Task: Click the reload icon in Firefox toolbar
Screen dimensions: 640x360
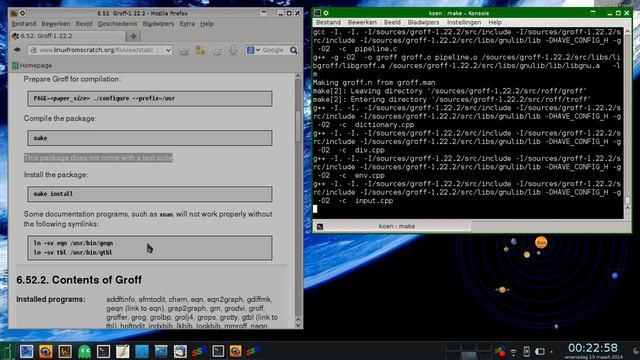Action: 217,50
